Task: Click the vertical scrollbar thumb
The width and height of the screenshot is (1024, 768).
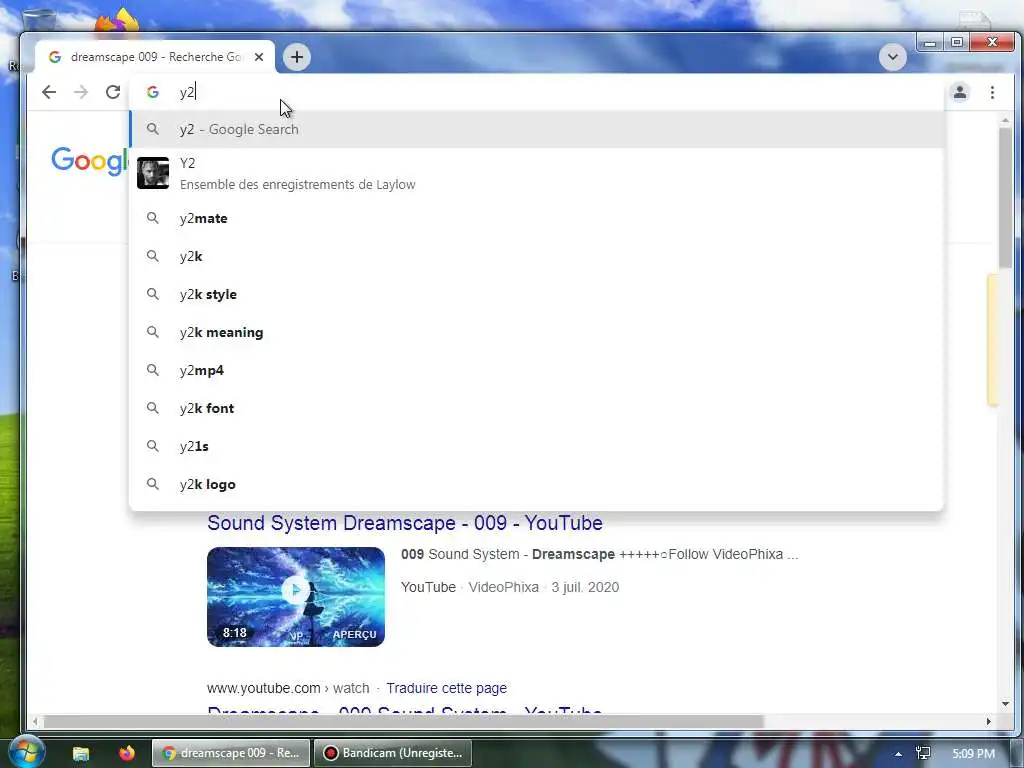Action: pyautogui.click(x=1005, y=197)
